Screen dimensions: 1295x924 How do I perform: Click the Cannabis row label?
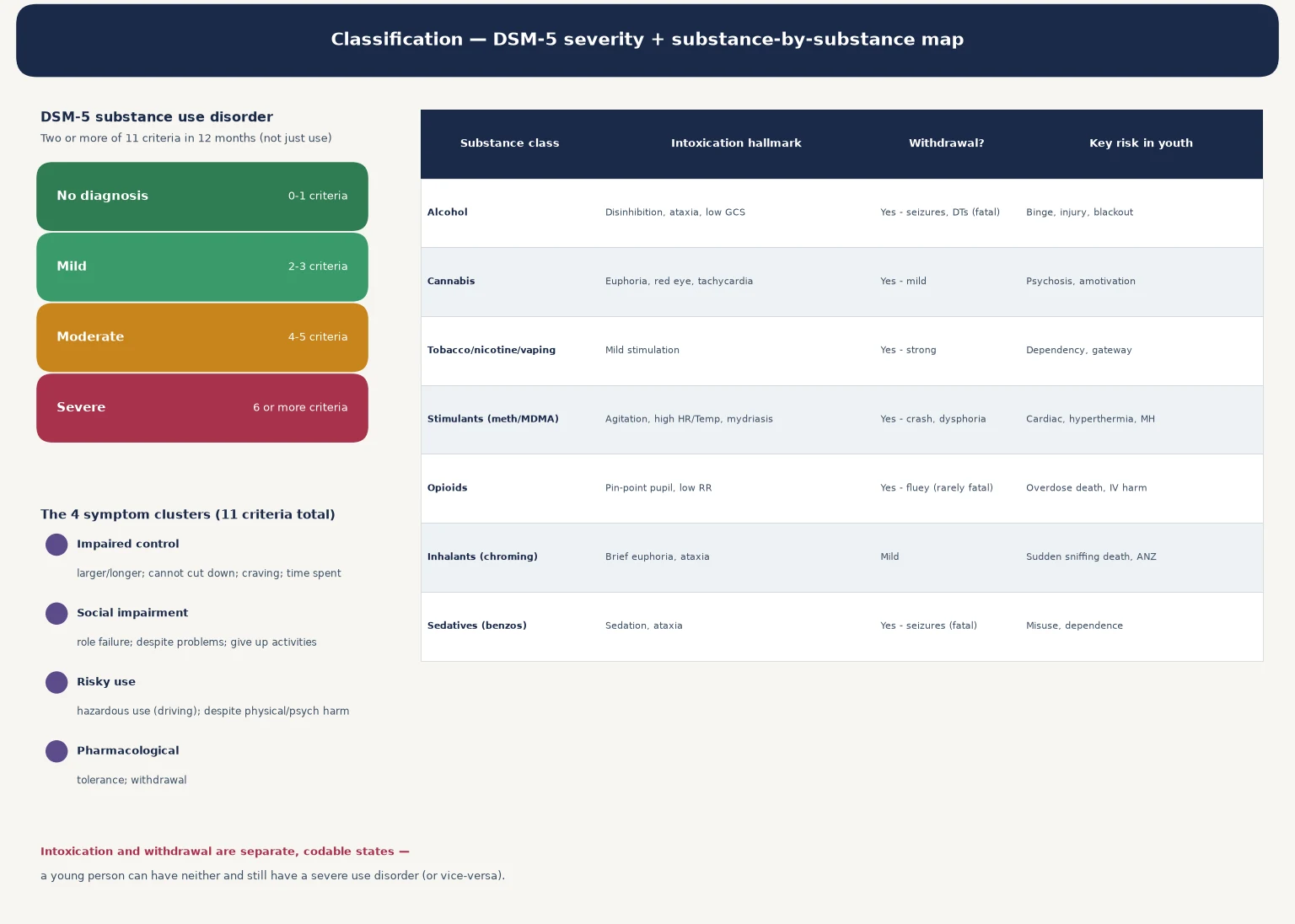pos(451,282)
